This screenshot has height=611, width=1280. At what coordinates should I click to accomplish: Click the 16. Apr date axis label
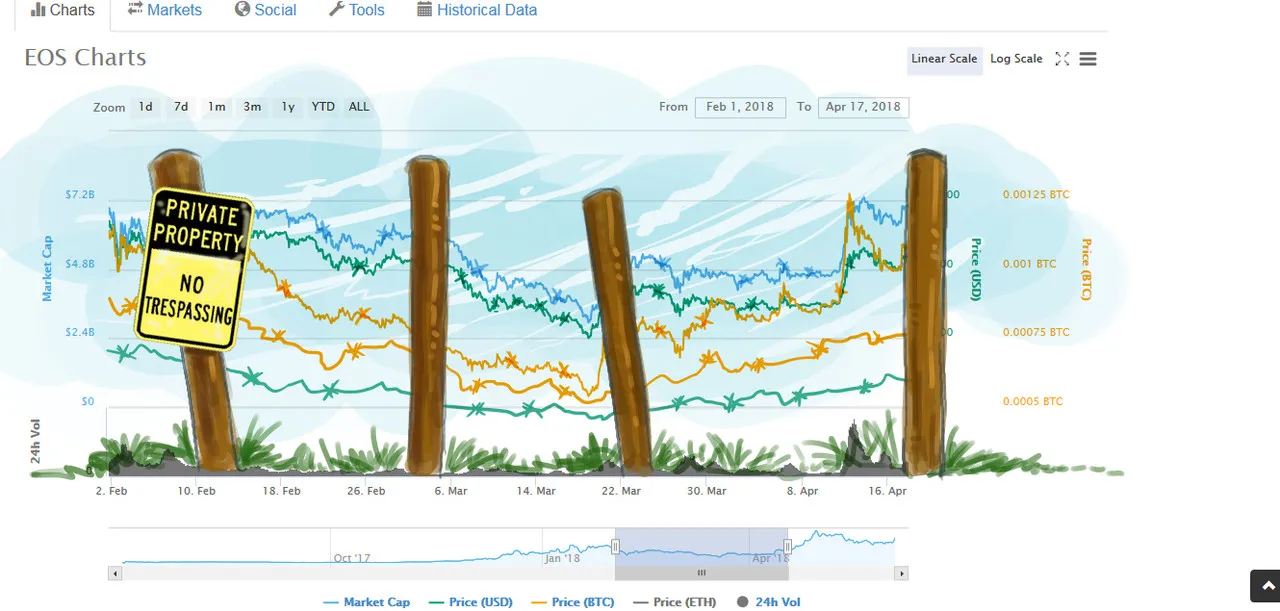coord(888,491)
